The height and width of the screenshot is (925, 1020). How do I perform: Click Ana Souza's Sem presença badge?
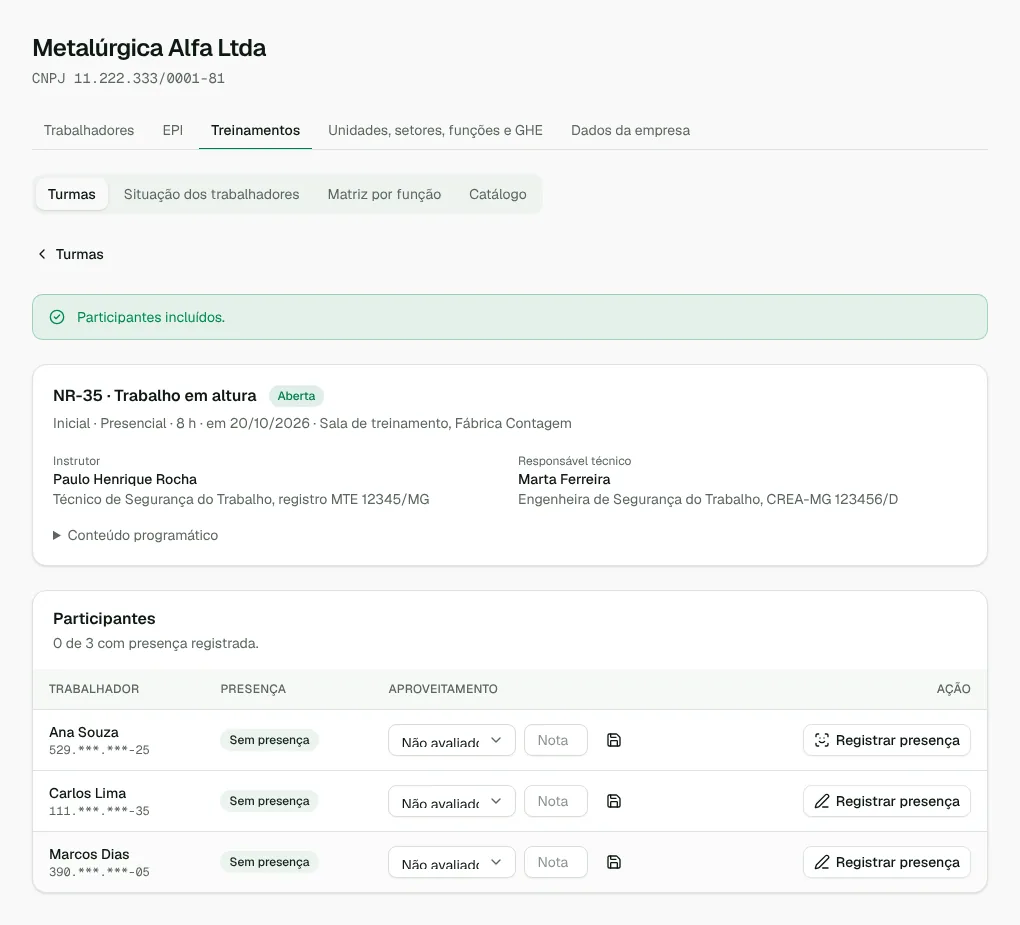click(269, 740)
